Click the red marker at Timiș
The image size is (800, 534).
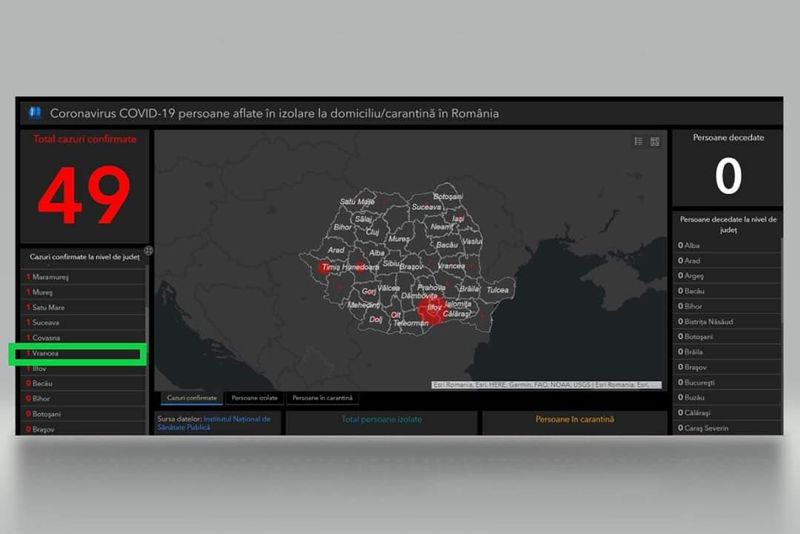(324, 268)
